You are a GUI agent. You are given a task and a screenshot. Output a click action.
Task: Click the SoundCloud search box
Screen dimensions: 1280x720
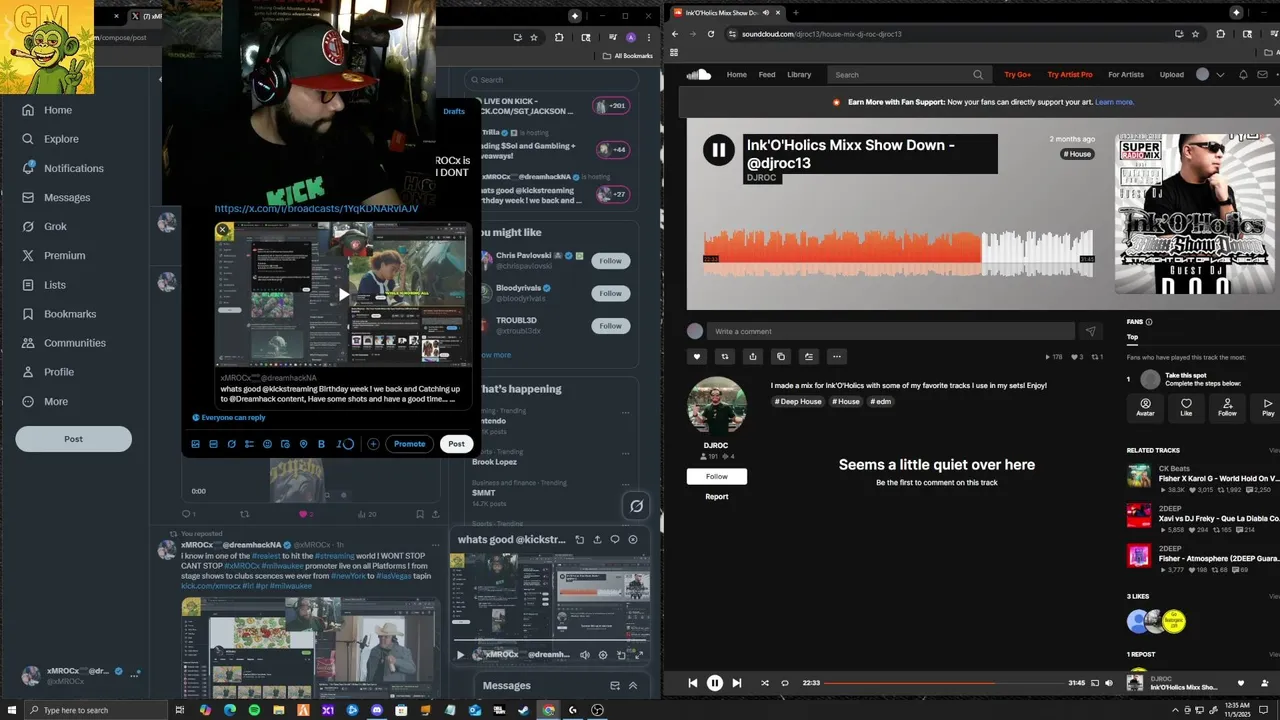909,75
